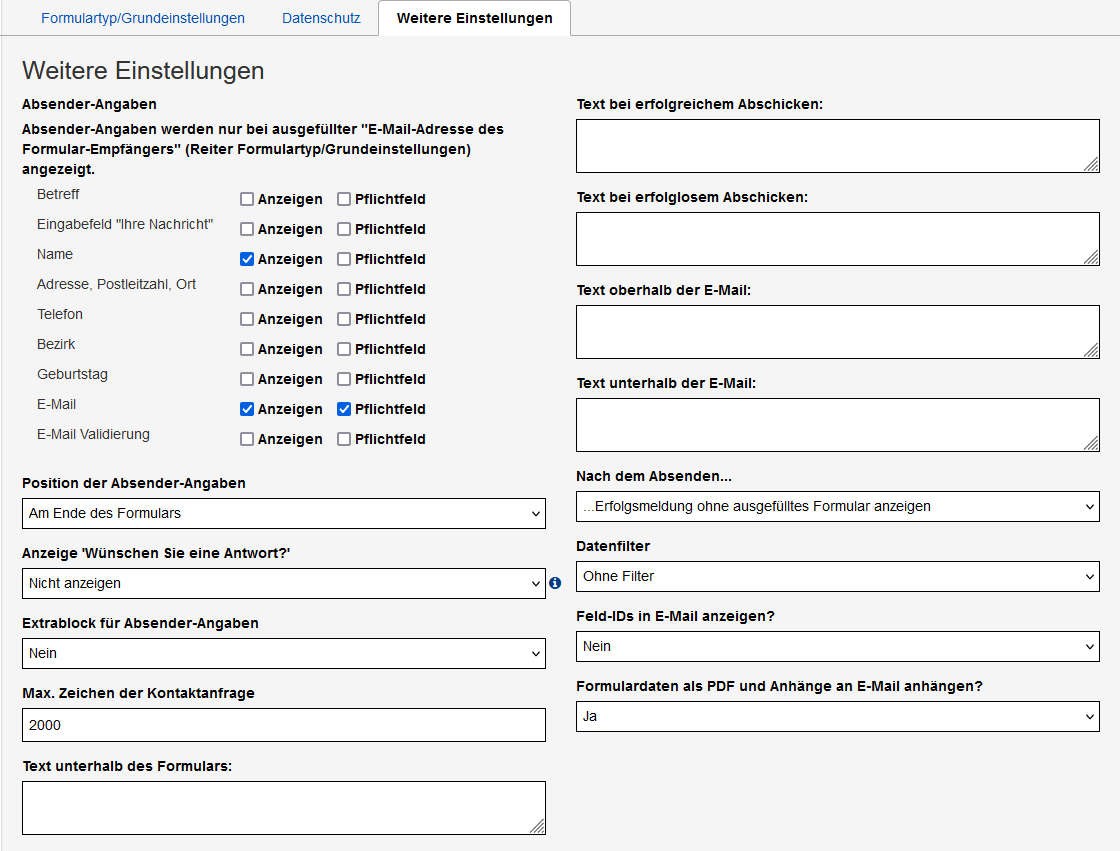
Task: Open the Datenfilter dropdown
Action: [x=837, y=576]
